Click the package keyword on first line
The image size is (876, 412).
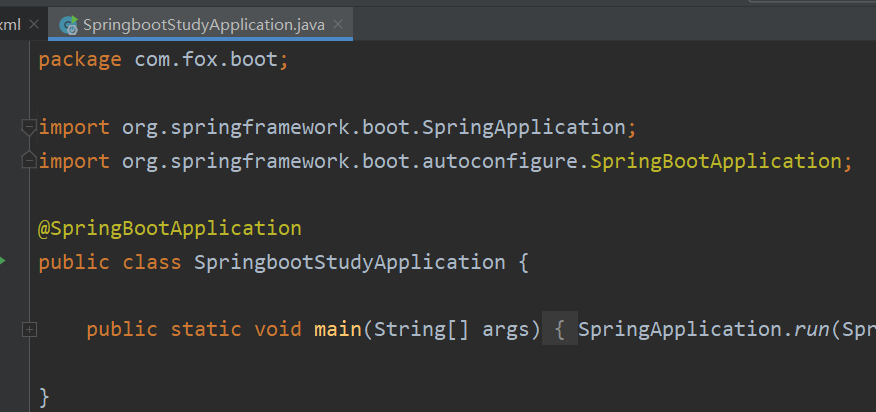80,59
